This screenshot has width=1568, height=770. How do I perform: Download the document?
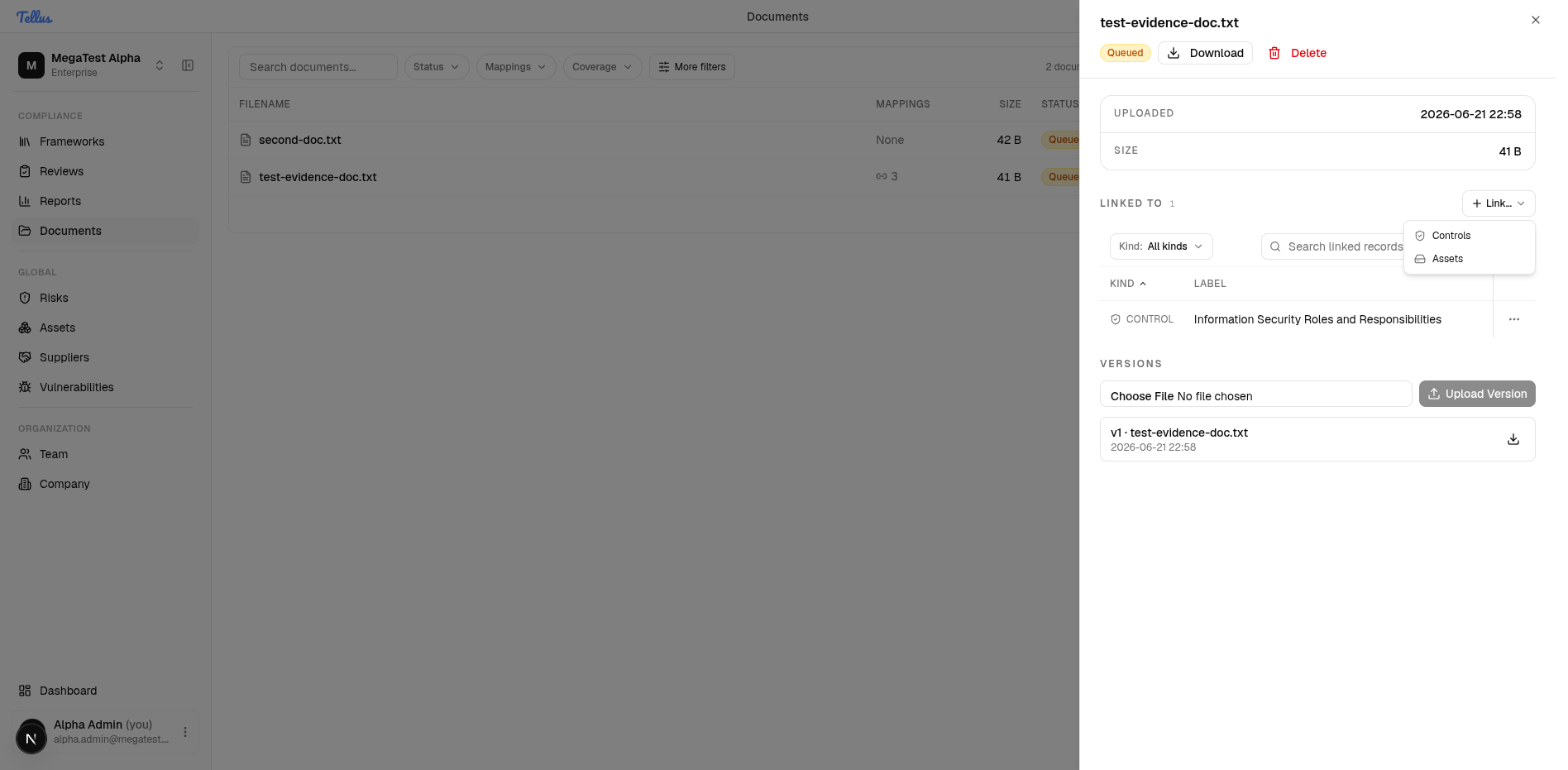(1205, 53)
